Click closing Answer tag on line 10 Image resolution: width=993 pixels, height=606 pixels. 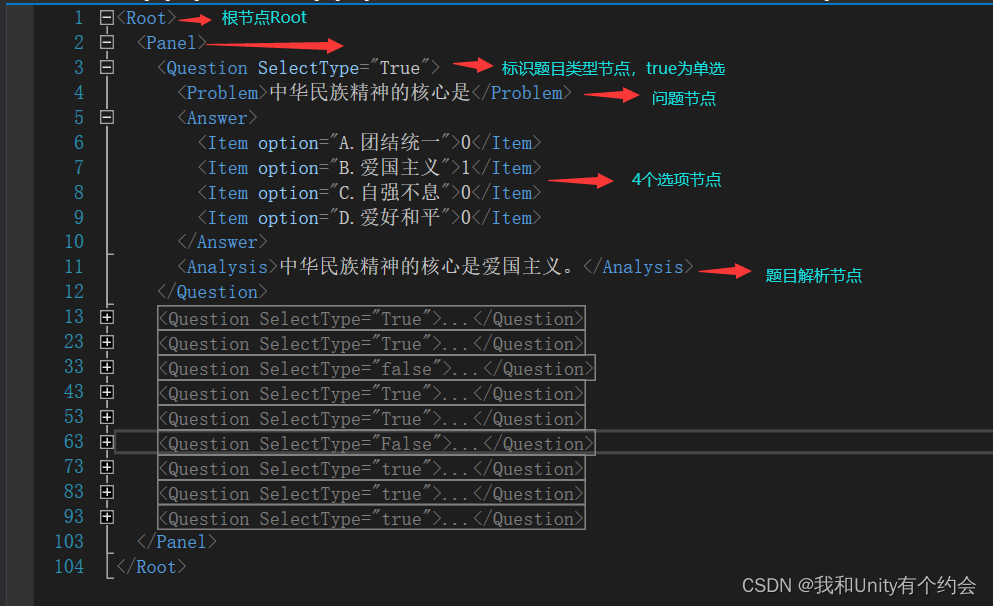[222, 242]
